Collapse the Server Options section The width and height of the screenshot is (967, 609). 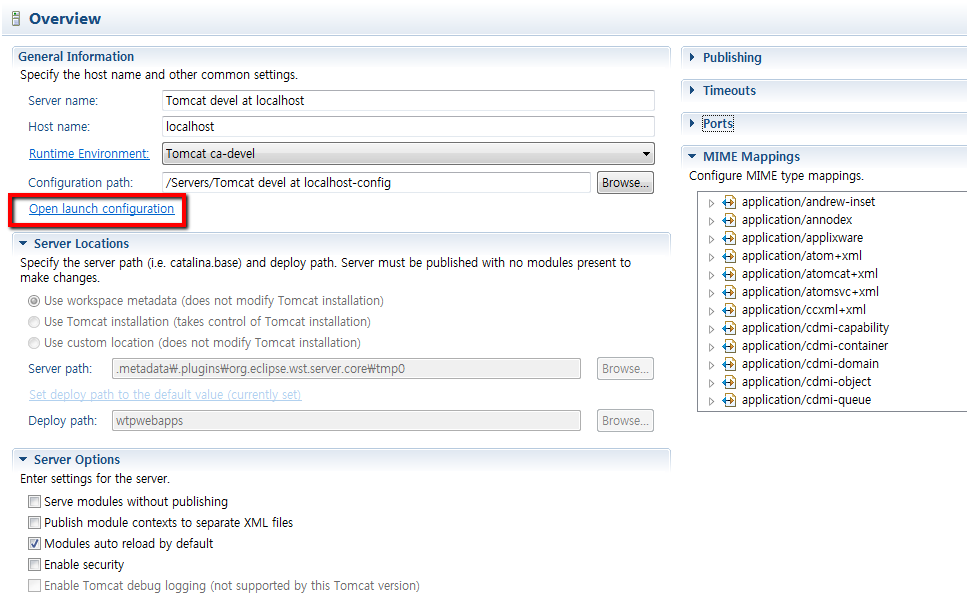[x=23, y=460]
